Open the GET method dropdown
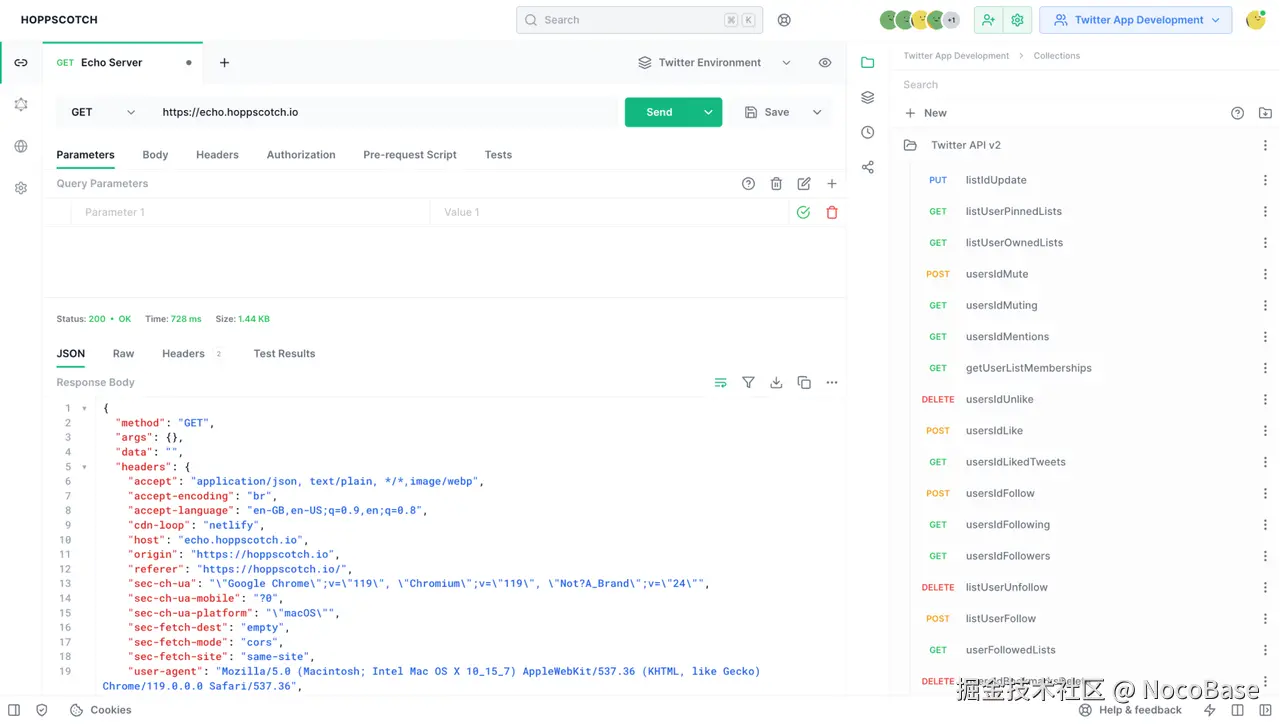1280x724 pixels. [103, 112]
